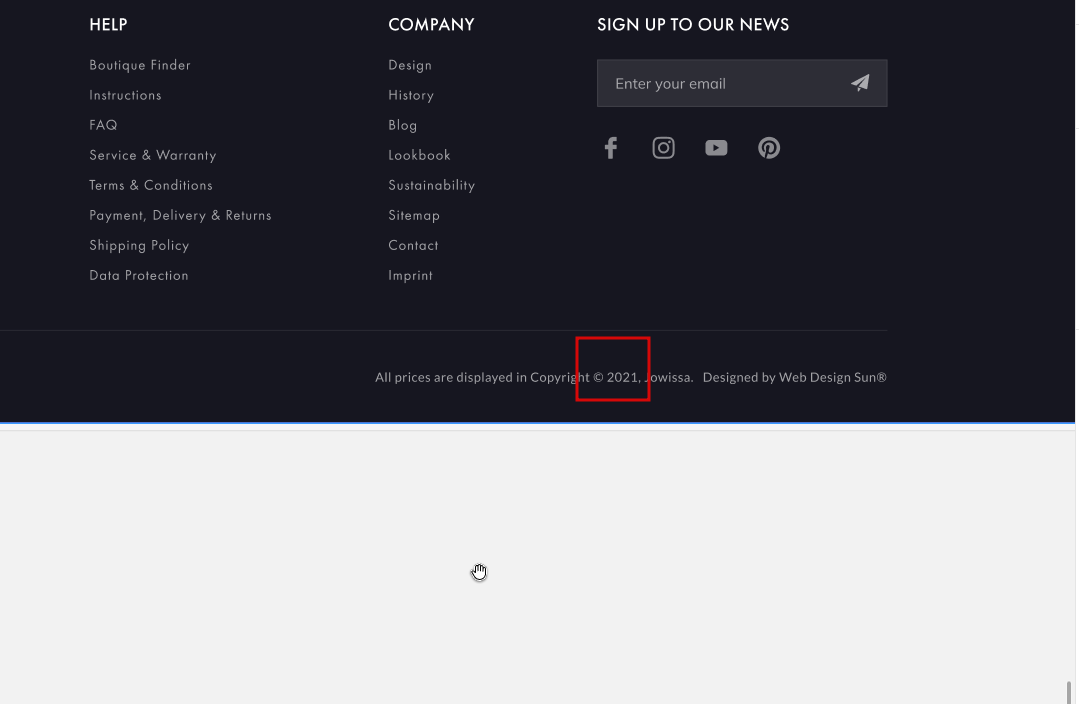
Task: Open the FAQ link
Action: pos(103,125)
